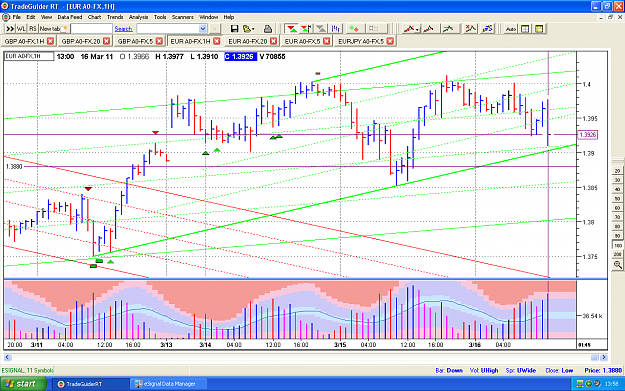Click the blue-framed chart window layout icon
The height and width of the screenshot is (391, 625).
tap(525, 29)
